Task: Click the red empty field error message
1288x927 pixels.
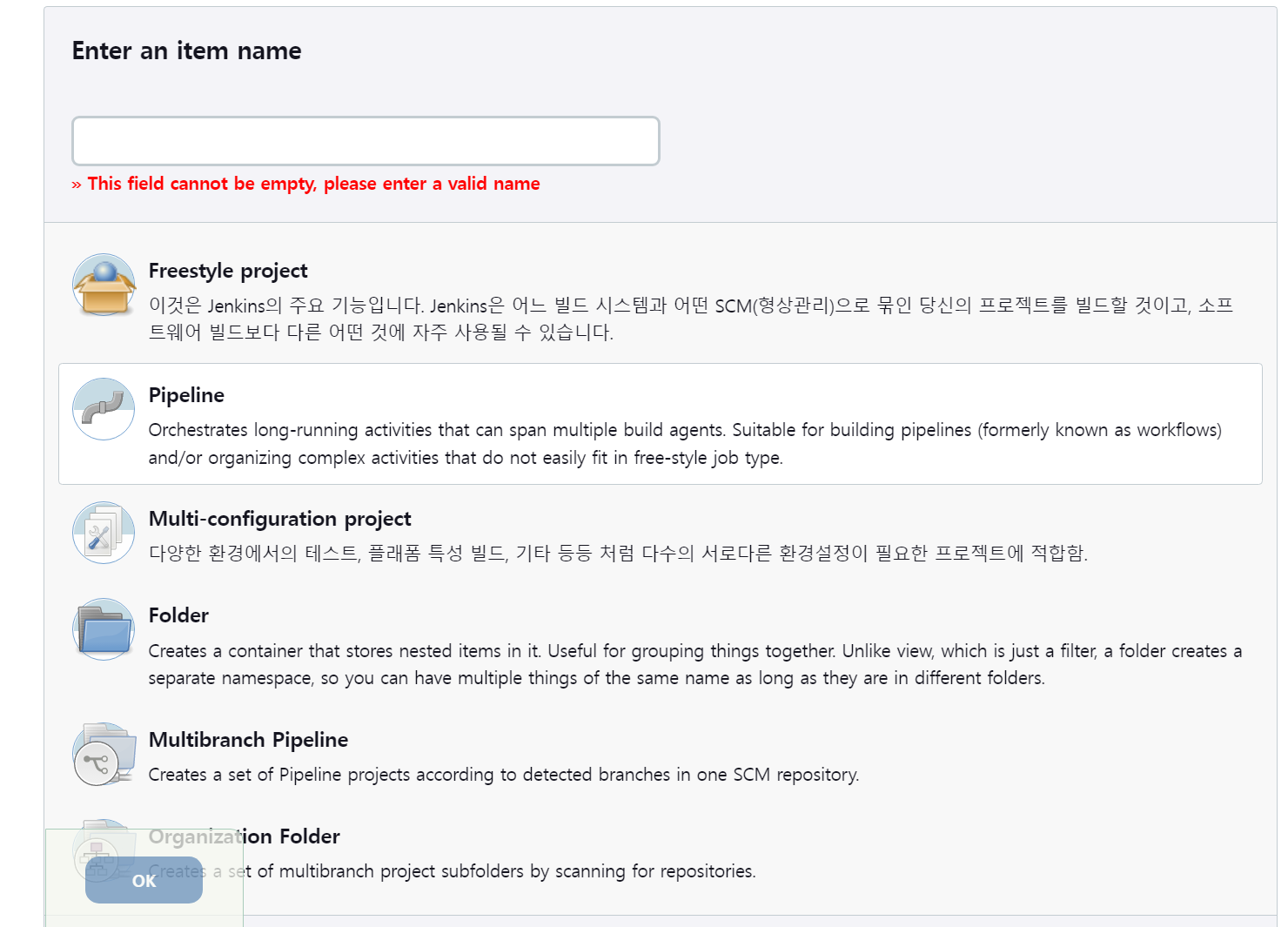Action: tap(305, 184)
